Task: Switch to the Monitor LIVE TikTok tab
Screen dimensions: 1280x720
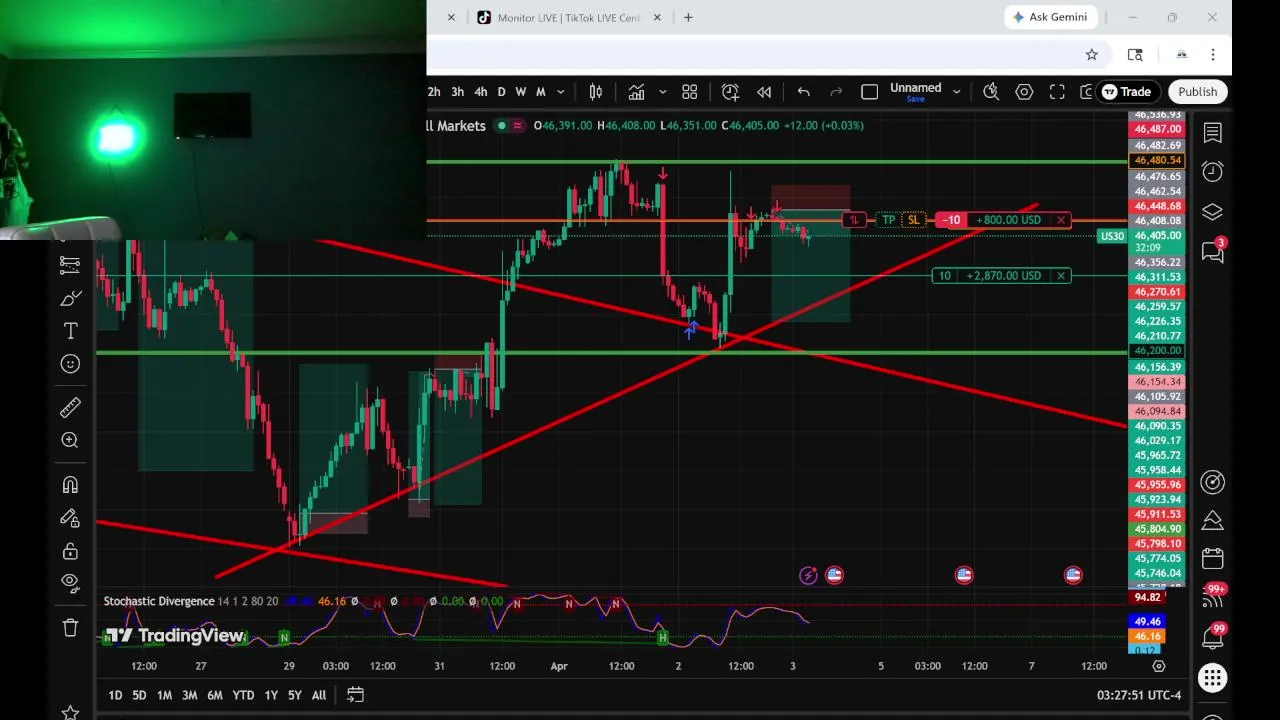Action: (567, 17)
